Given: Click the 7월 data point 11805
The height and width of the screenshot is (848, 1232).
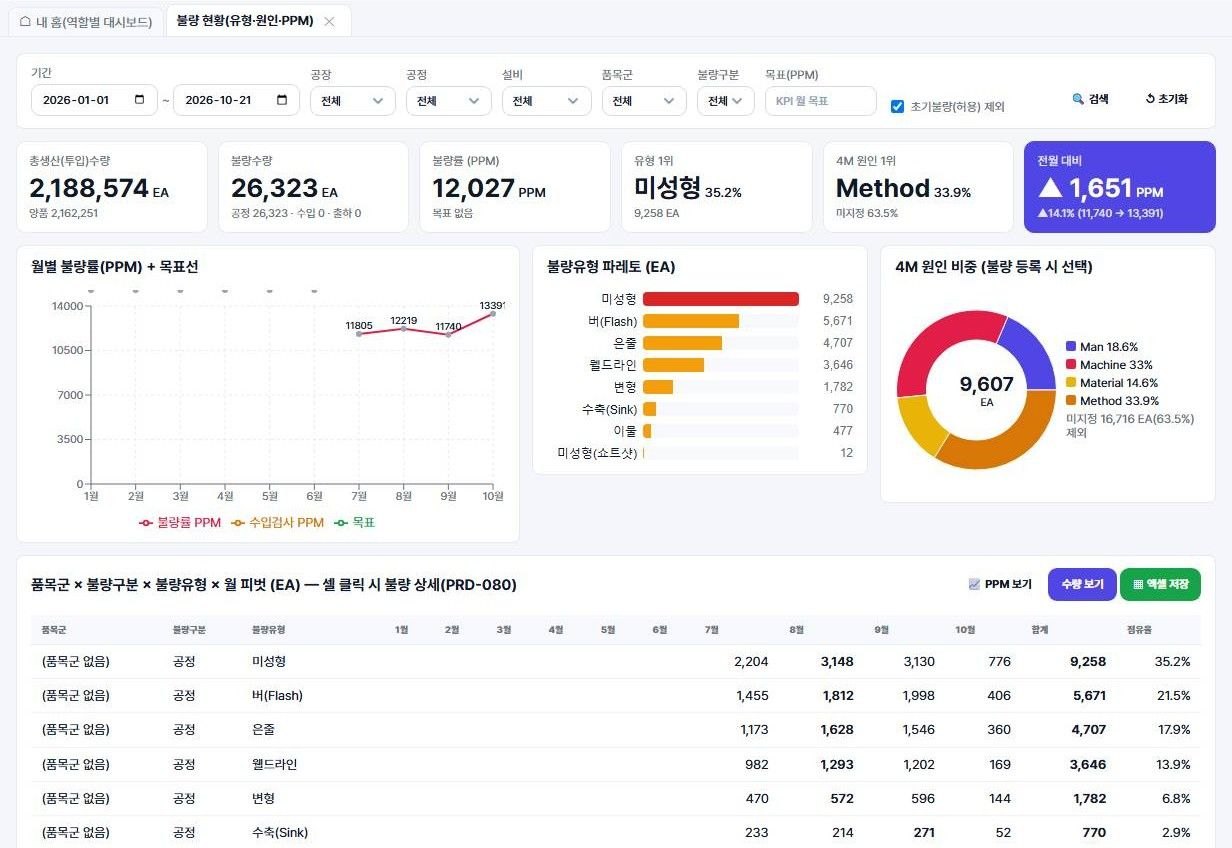Looking at the screenshot, I should click(x=359, y=334).
